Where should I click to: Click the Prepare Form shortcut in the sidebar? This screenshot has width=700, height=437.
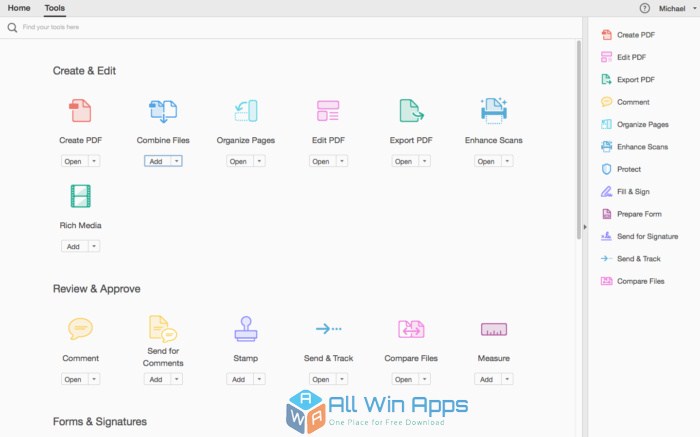pos(631,214)
